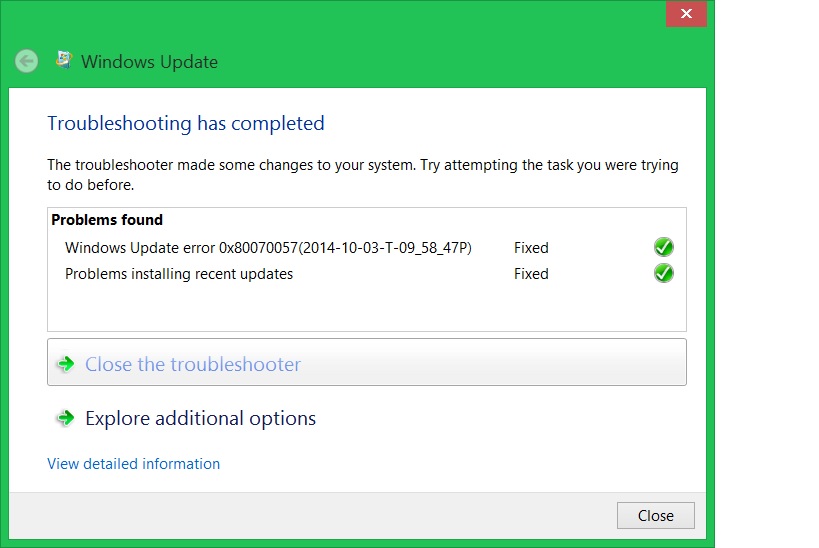
Task: Click Fixed status for error 0x80070057
Action: [x=531, y=248]
